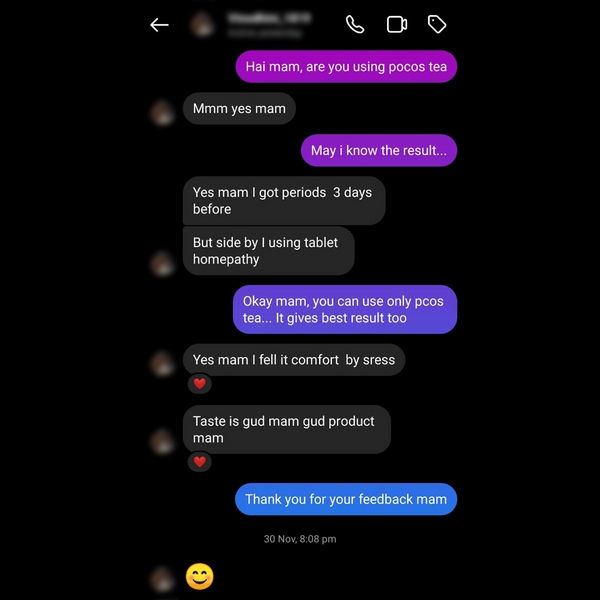Open the blurred profile picture in header
Image resolution: width=600 pixels, height=600 pixels.
(202, 25)
